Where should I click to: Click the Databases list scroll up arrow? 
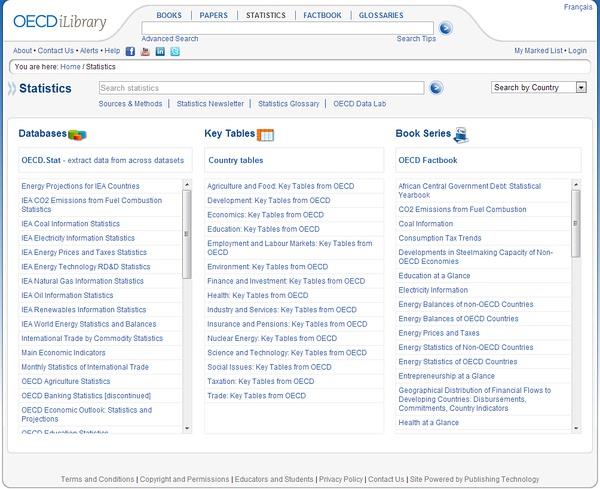187,184
